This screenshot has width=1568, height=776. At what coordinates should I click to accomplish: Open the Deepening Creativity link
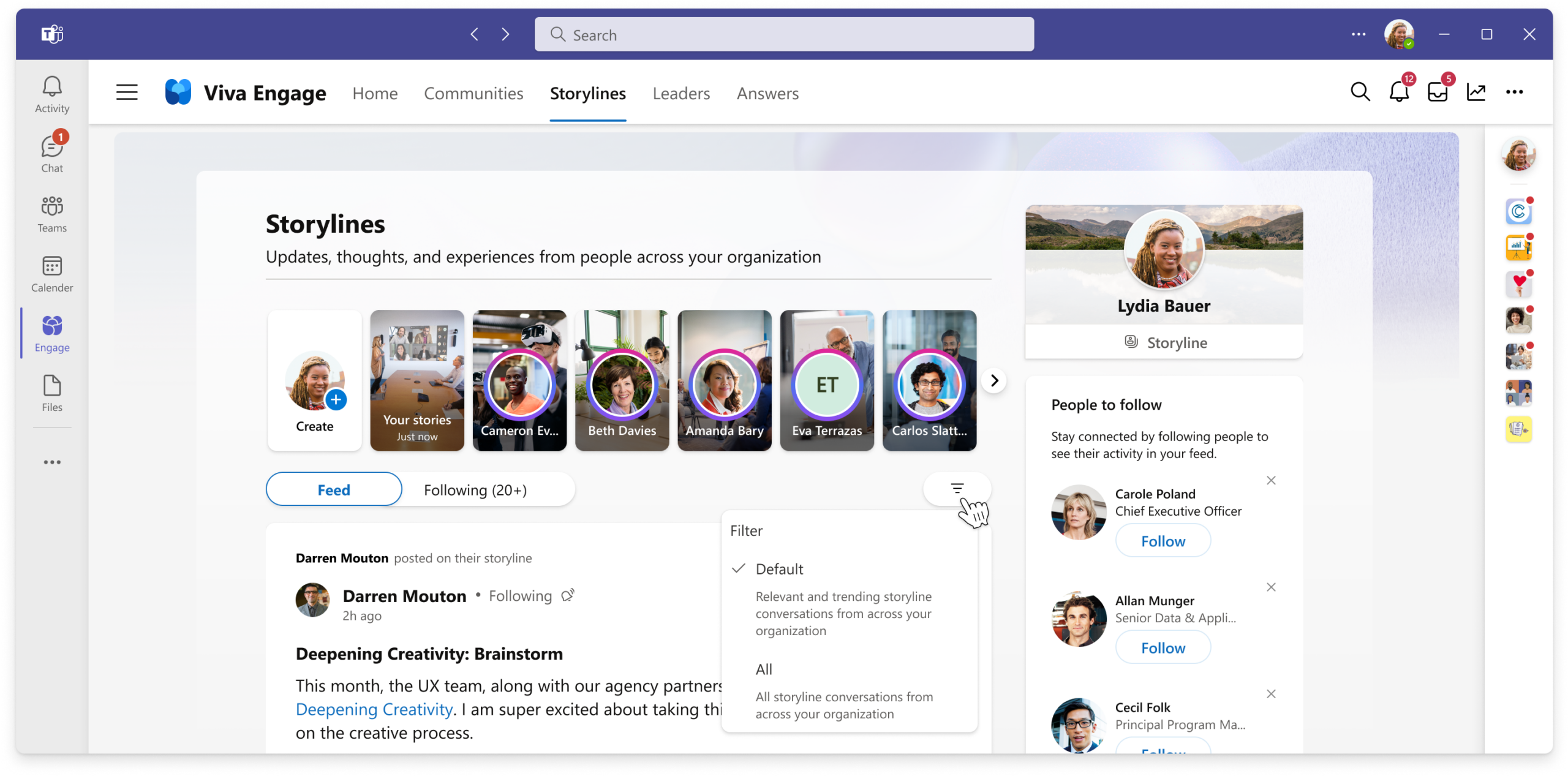(374, 709)
